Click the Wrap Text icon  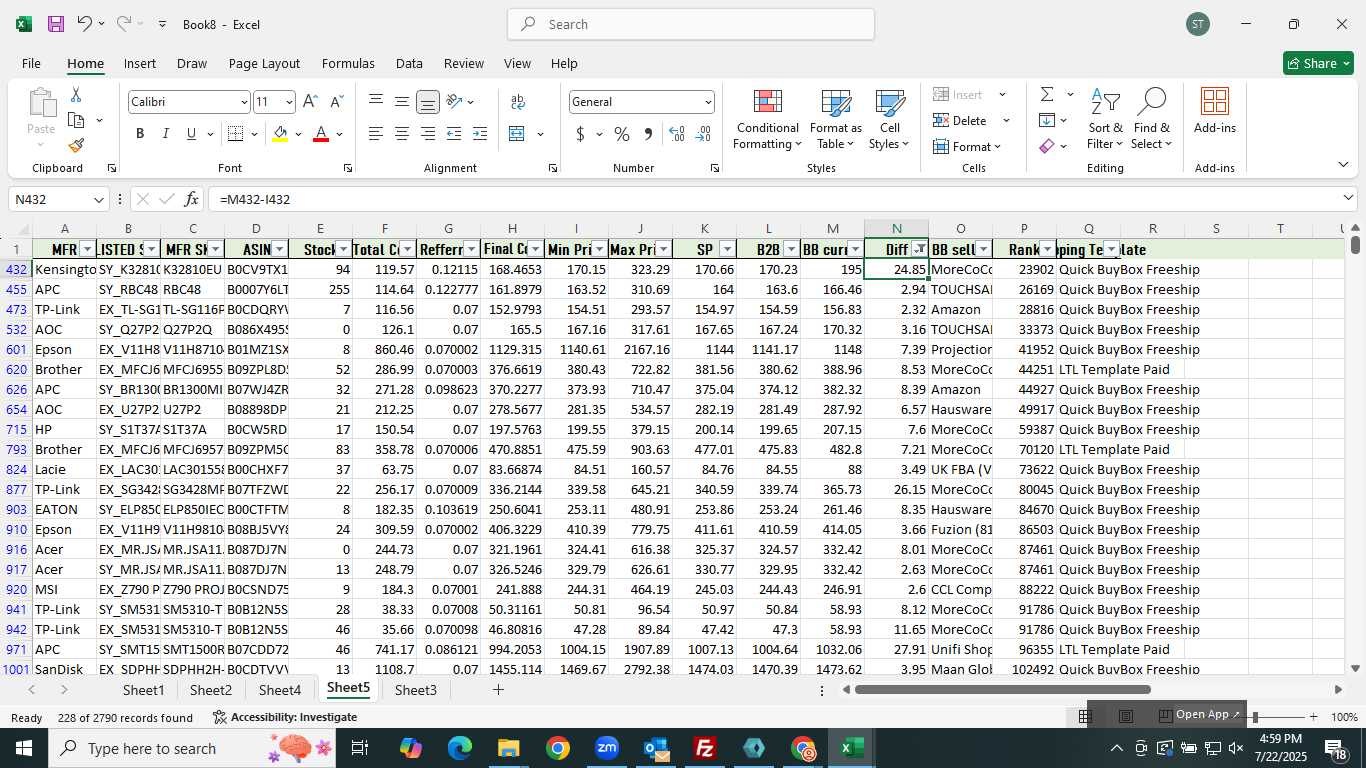518,102
